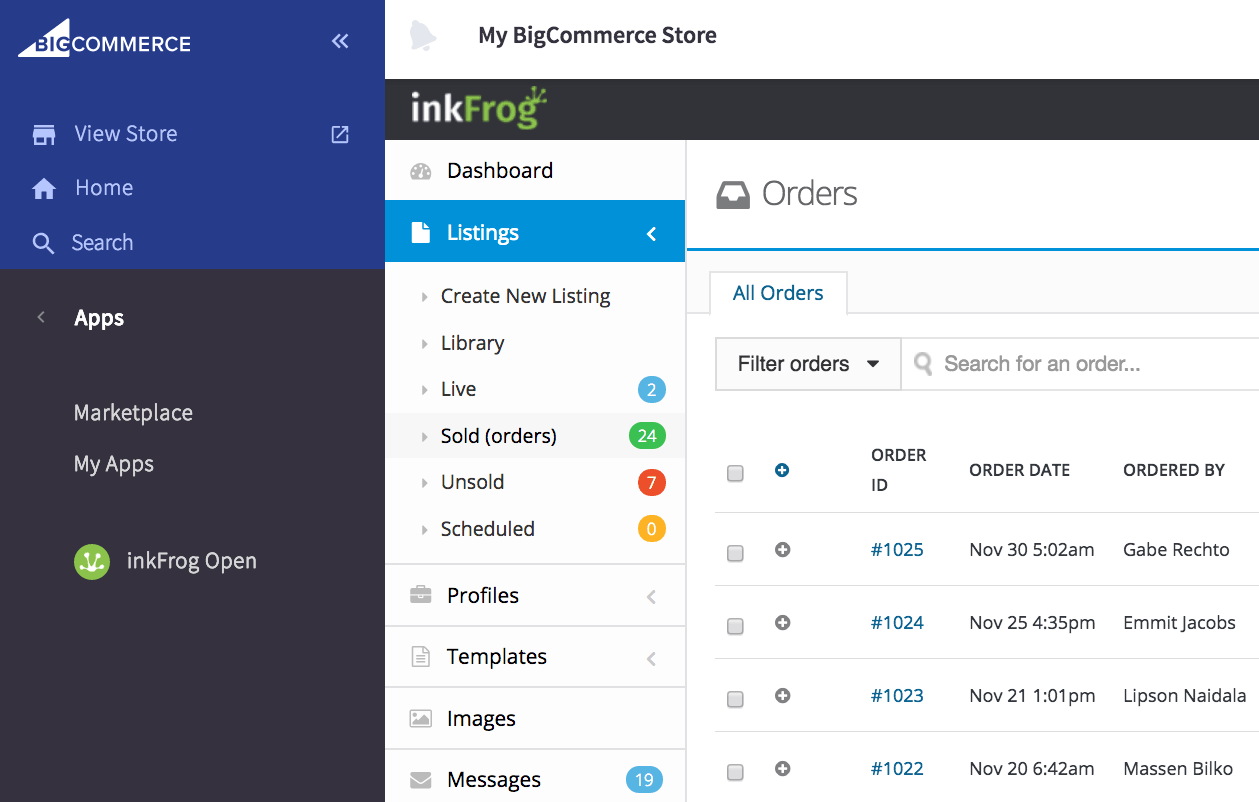Open order #1024 link
Viewport: 1259px width, 802px height.
coord(897,622)
